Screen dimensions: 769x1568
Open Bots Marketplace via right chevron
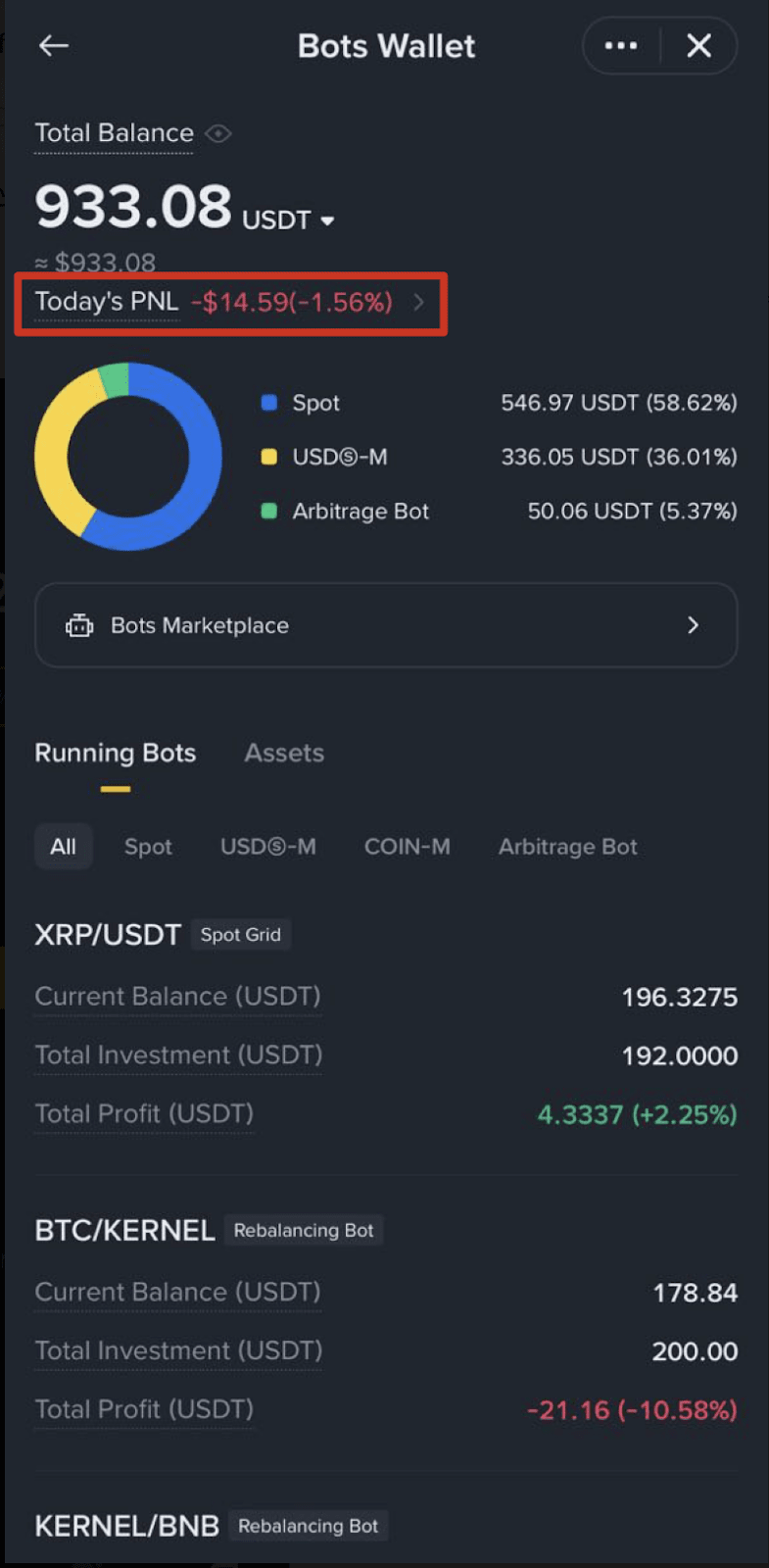click(x=693, y=625)
